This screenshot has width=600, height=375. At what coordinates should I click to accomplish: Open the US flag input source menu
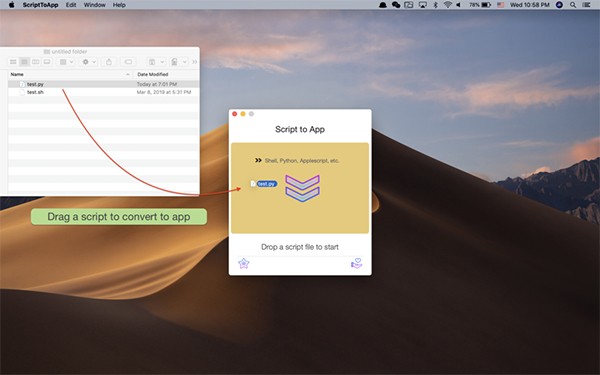501,5
